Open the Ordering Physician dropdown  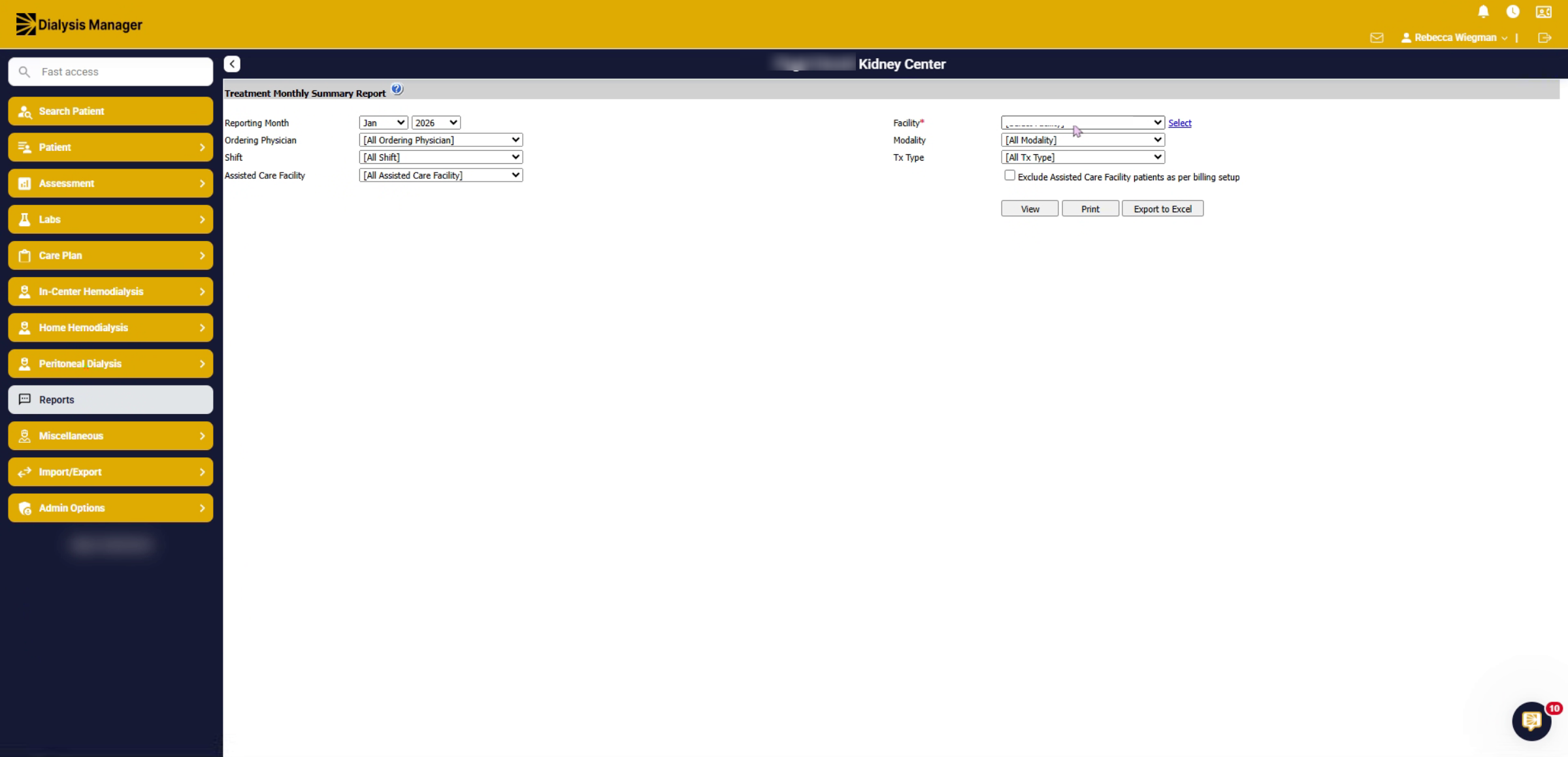441,140
